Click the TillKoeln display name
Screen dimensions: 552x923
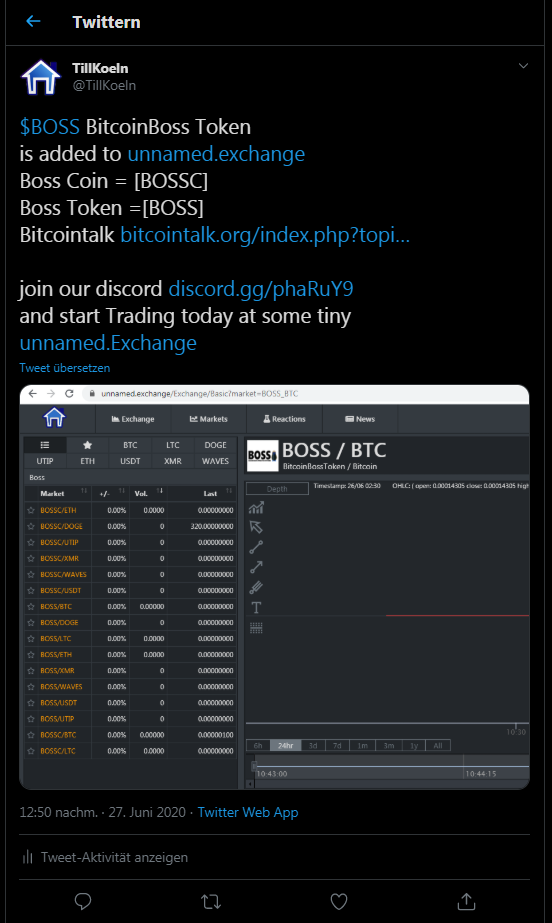coord(100,68)
